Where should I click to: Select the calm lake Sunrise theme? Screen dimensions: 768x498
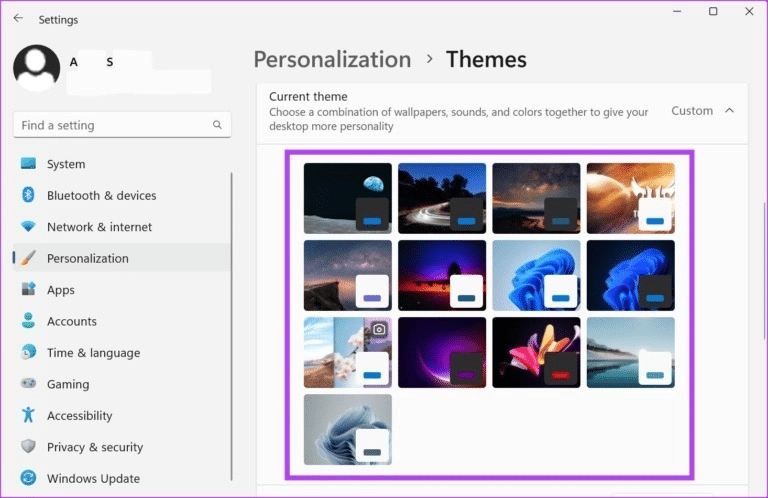pos(631,353)
